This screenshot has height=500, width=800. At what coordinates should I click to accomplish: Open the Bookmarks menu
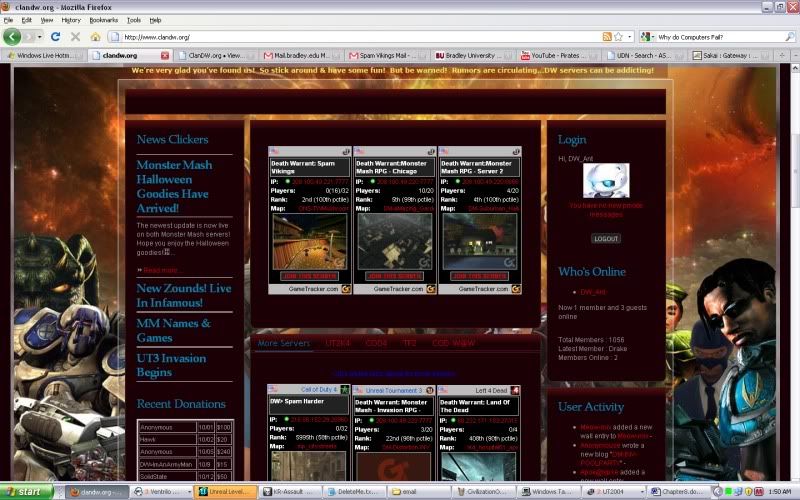(x=104, y=20)
